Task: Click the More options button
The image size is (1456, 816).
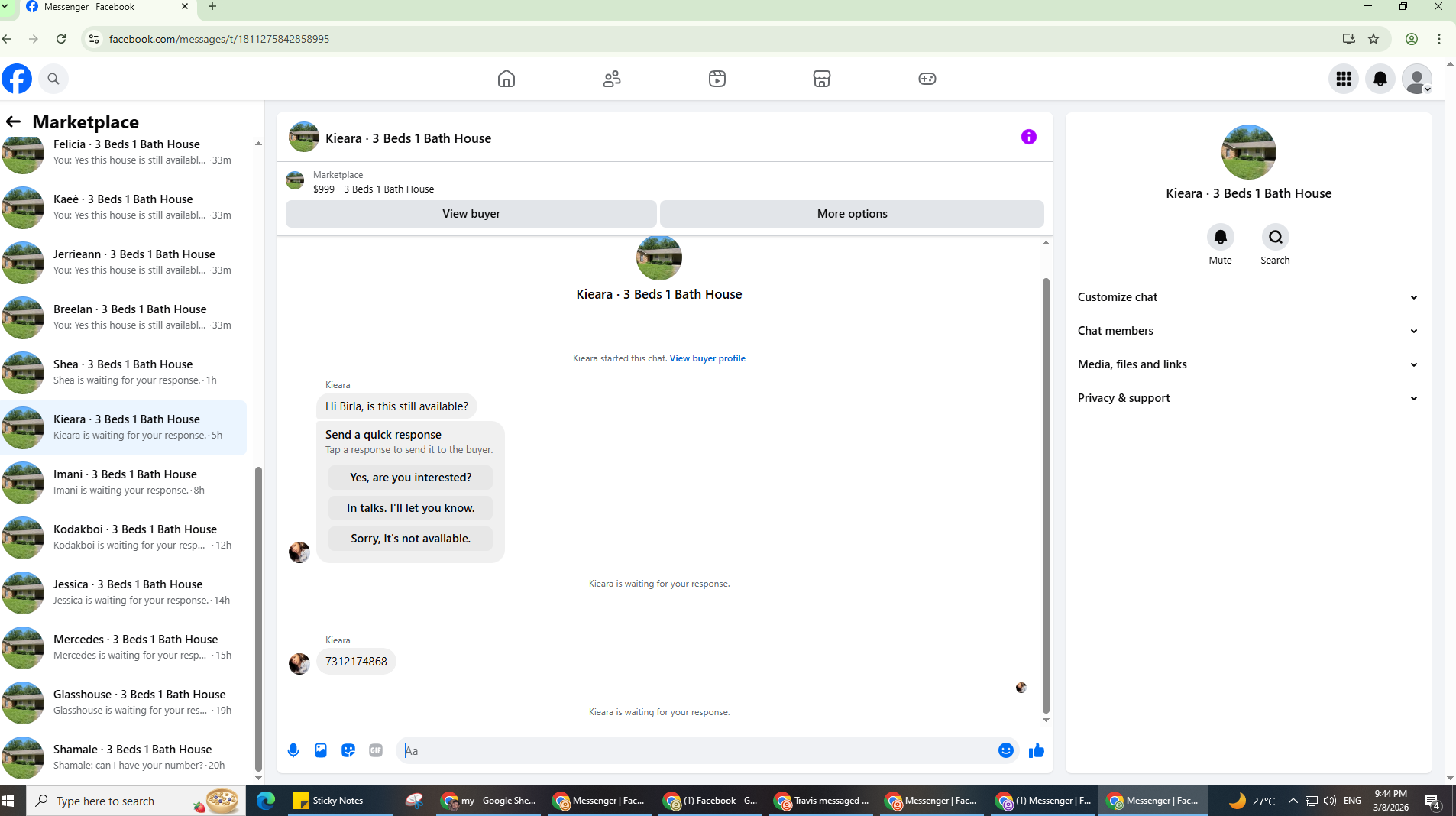Action: click(852, 214)
